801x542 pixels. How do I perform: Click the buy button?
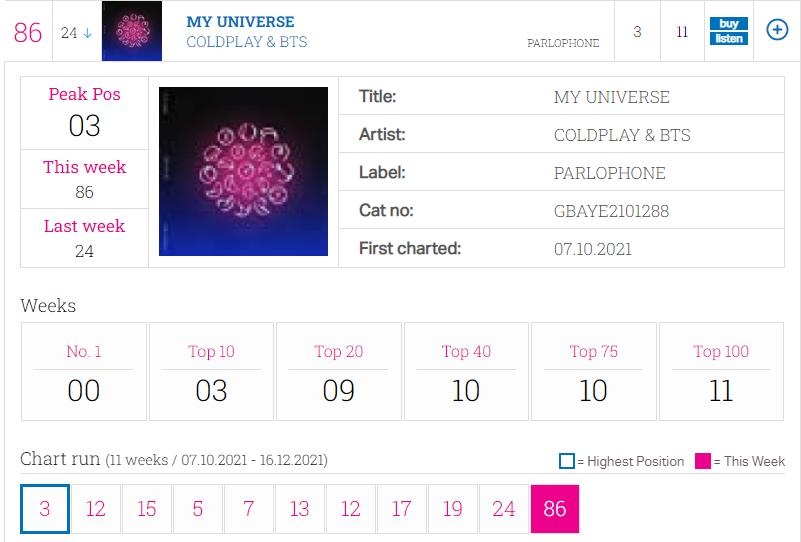point(728,24)
